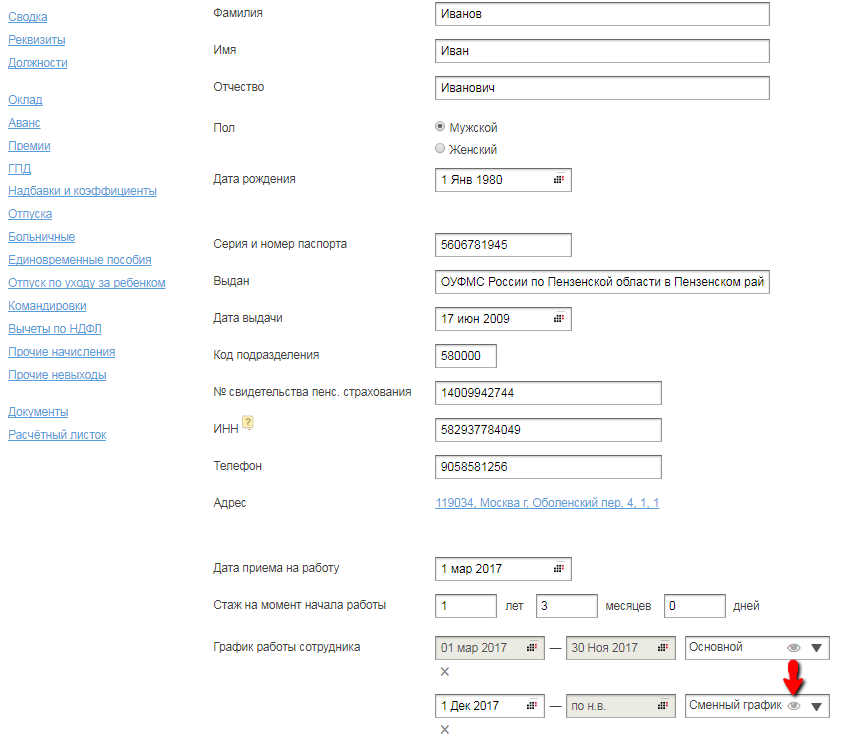The height and width of the screenshot is (742, 860).
Task: Remove the 1 Дек 2017 schedule row
Action: (445, 729)
